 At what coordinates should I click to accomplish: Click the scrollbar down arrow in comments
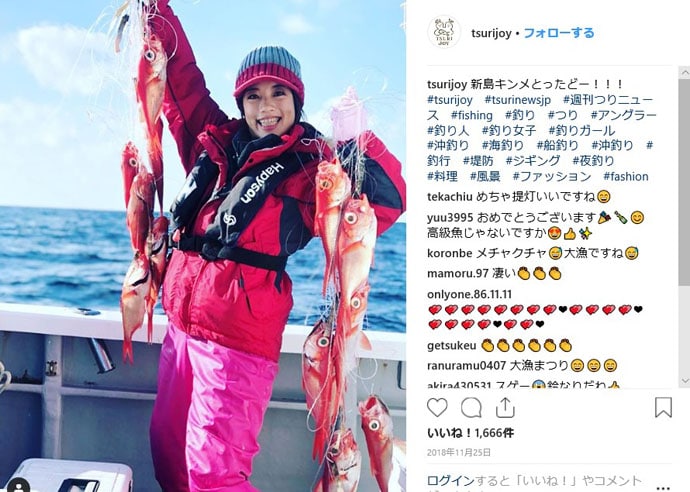coord(685,381)
